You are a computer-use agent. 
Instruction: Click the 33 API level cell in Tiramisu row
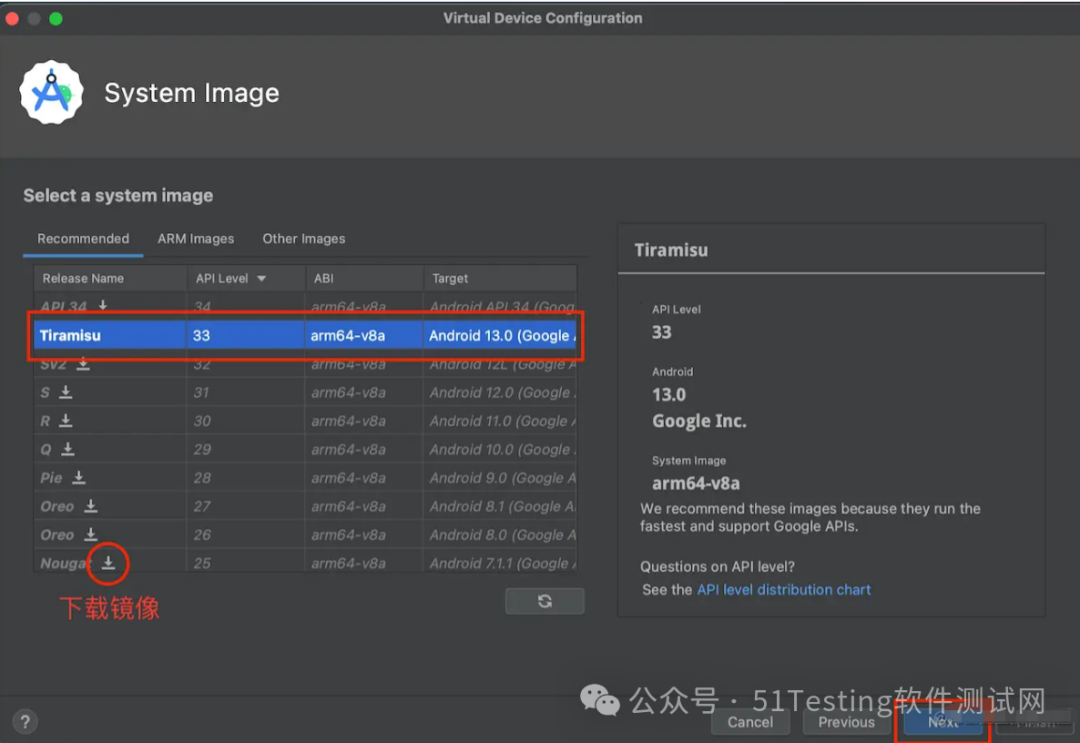[246, 335]
